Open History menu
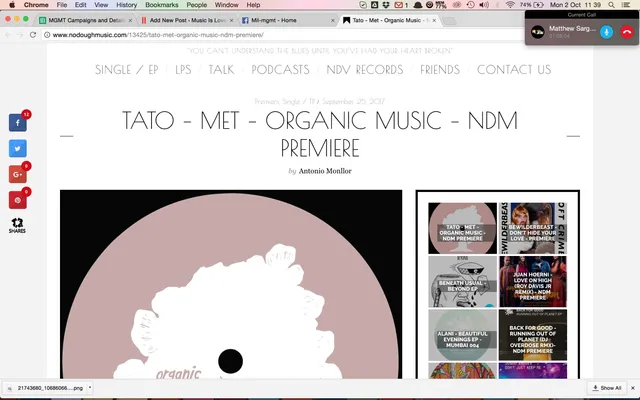The height and width of the screenshot is (400, 640). [127, 5]
